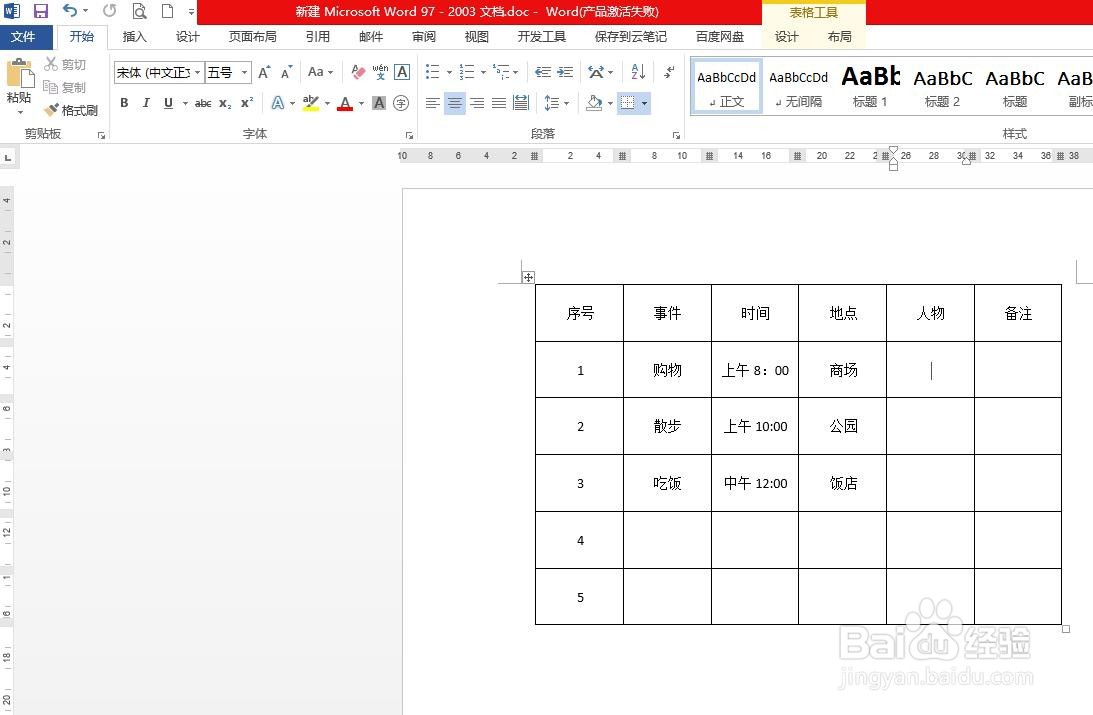Open the 表格工具 设计 tab
Viewport: 1093px width, 715px height.
(x=786, y=36)
